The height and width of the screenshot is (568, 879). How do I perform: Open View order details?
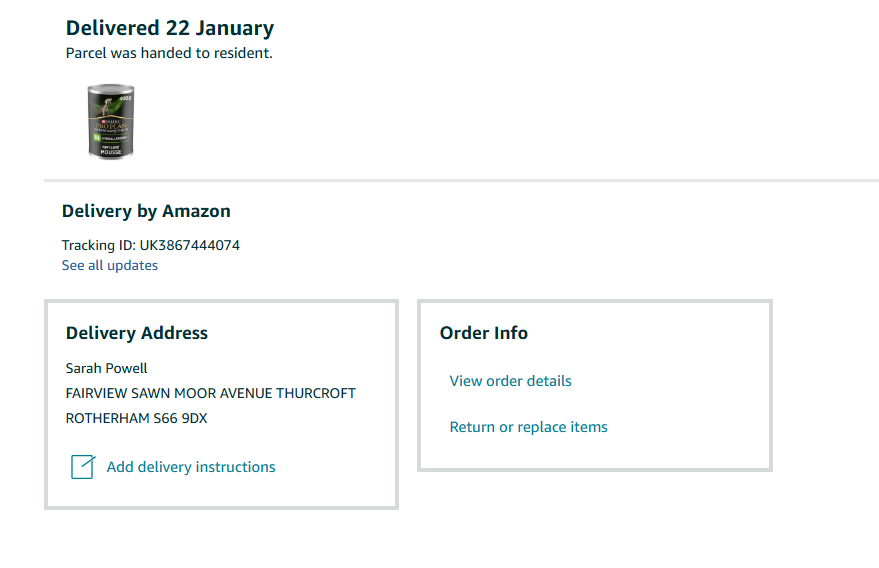click(510, 381)
